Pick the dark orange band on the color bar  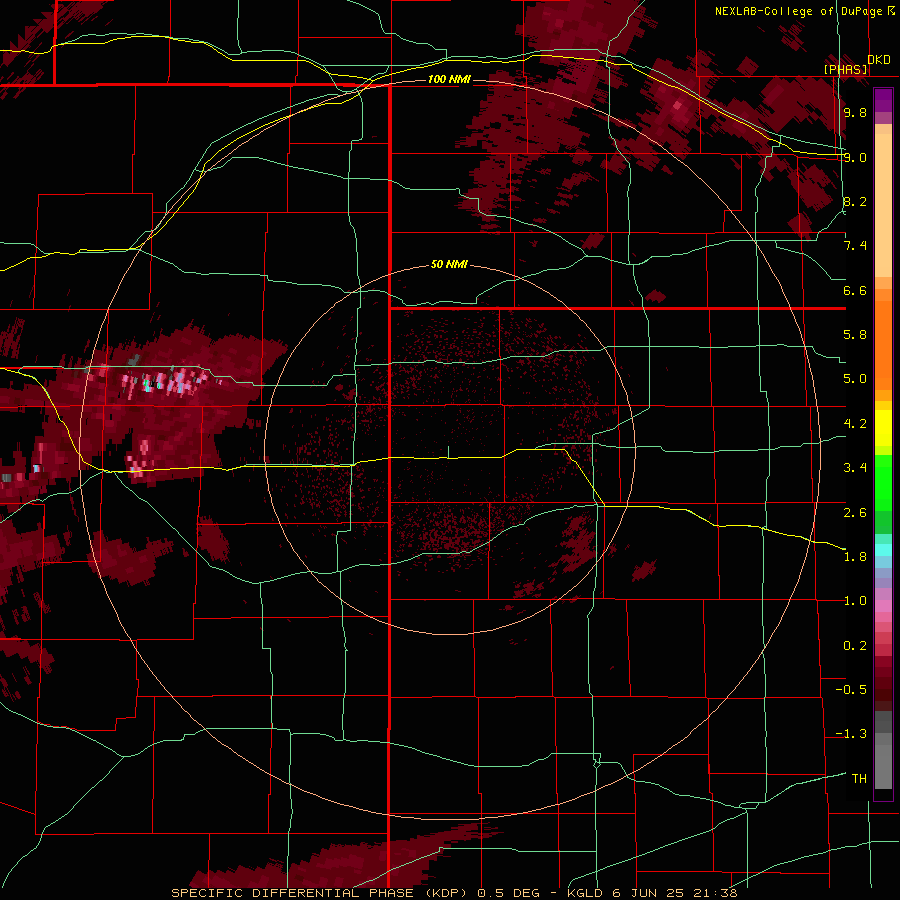pos(883,344)
